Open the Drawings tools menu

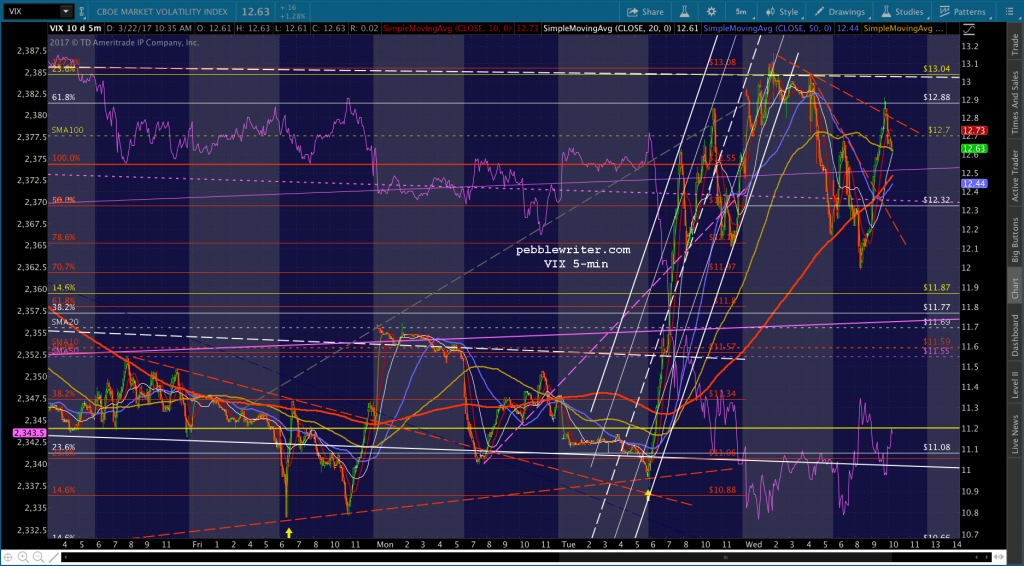(838, 11)
